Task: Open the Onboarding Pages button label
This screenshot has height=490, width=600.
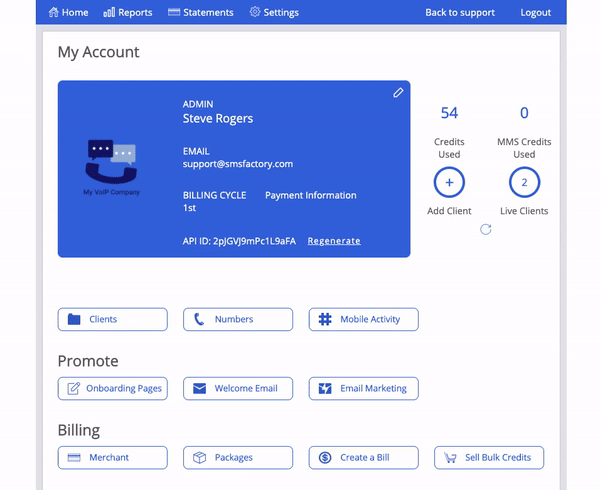Action: (x=124, y=388)
